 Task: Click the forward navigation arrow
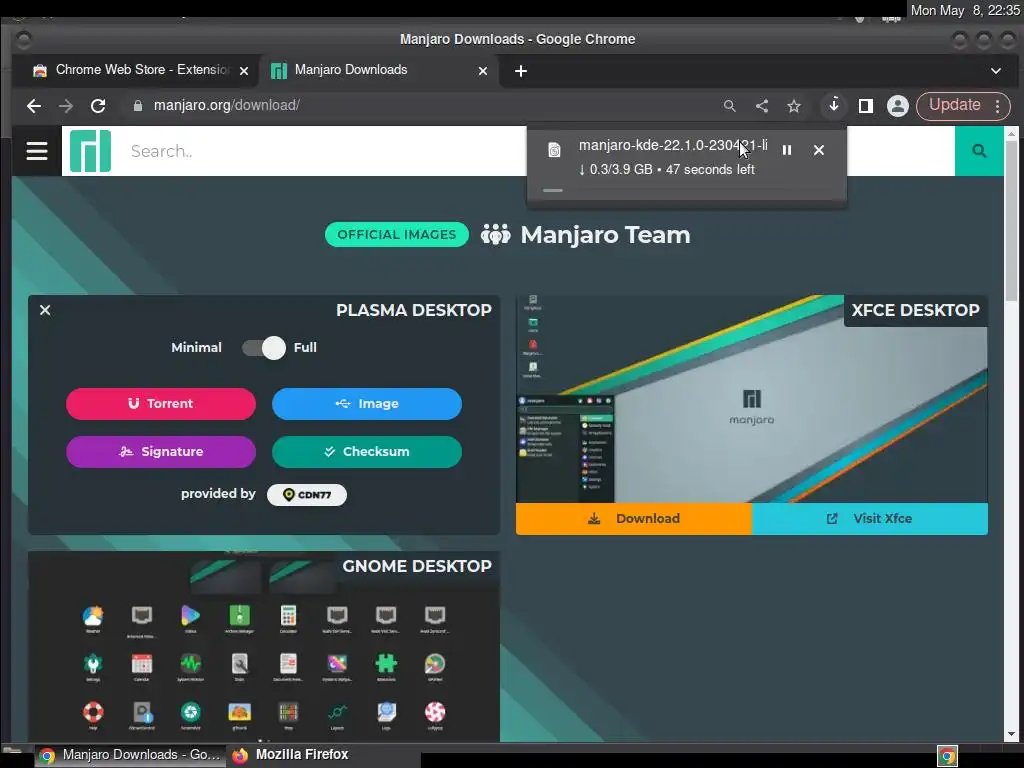(x=66, y=106)
